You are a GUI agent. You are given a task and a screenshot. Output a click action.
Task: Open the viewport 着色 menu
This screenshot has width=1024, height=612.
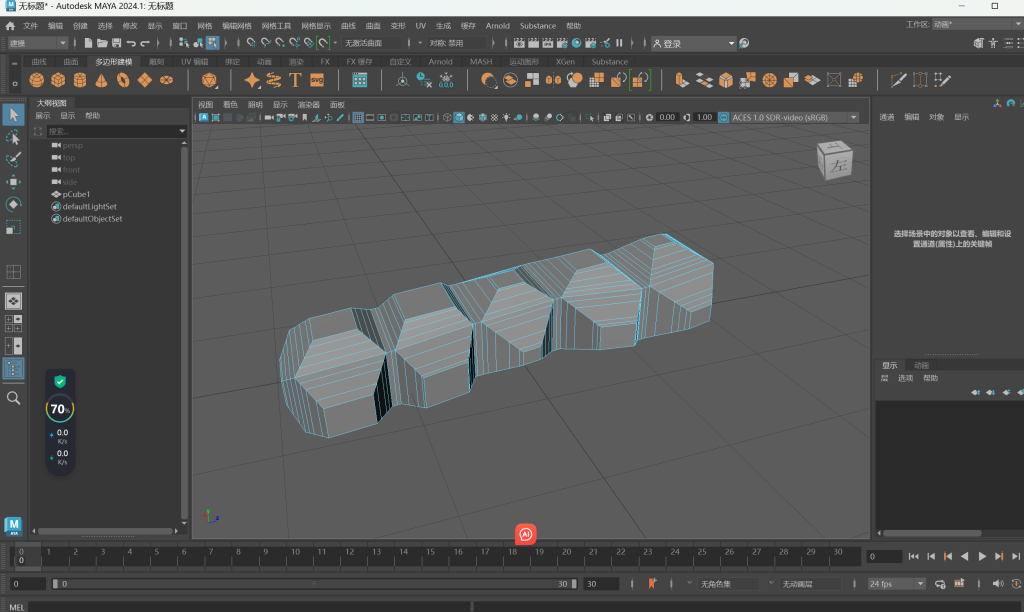point(230,105)
